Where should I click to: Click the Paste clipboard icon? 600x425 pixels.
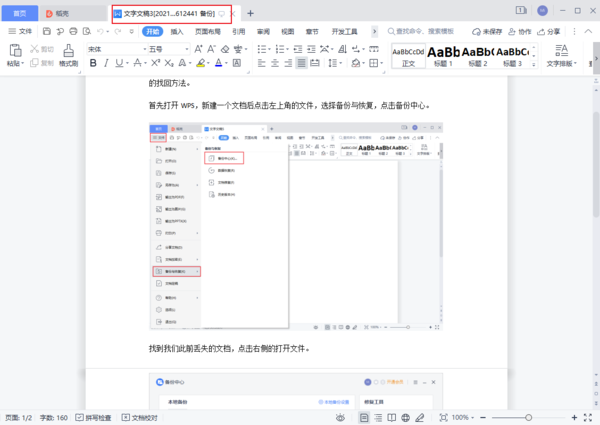tap(15, 51)
